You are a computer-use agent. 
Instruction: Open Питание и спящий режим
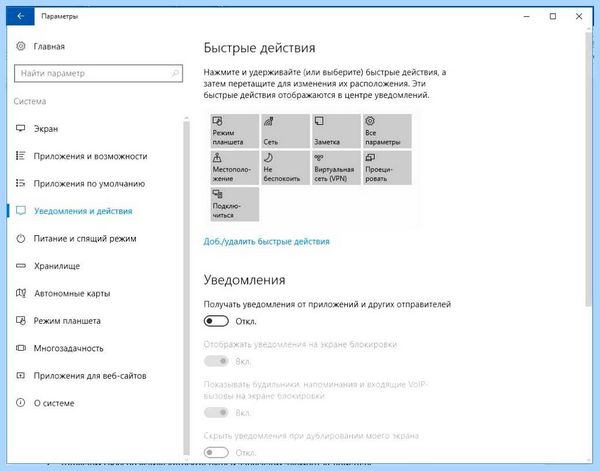pos(76,239)
